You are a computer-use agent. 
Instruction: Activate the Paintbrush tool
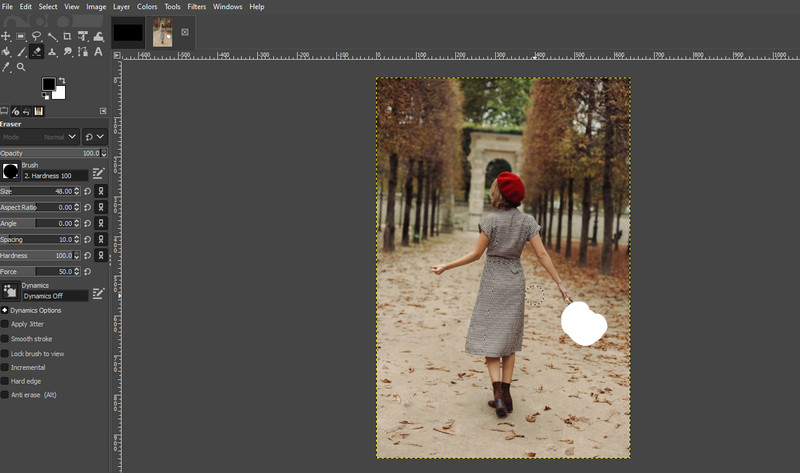point(21,51)
